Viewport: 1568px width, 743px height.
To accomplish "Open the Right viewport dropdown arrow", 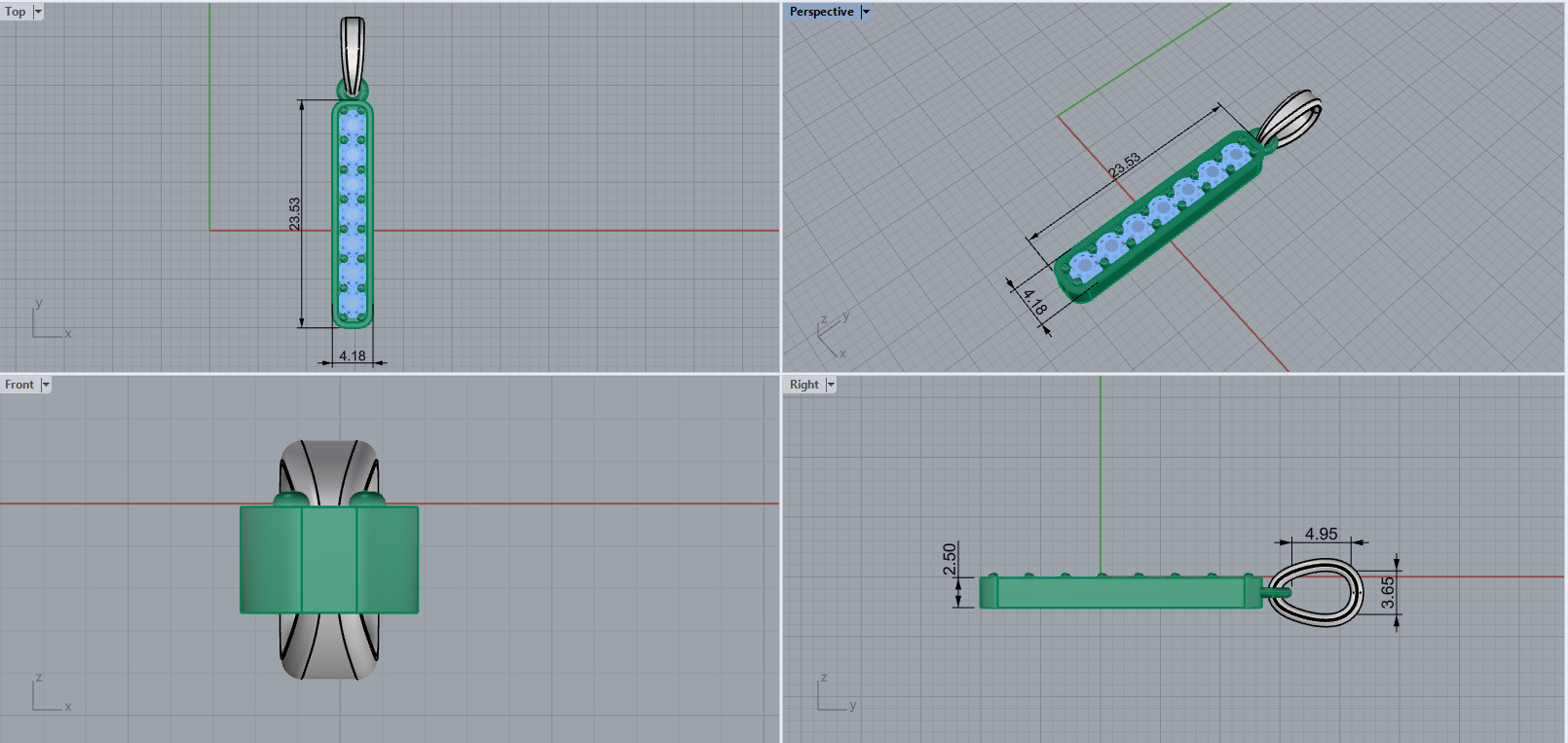I will pyautogui.click(x=831, y=385).
